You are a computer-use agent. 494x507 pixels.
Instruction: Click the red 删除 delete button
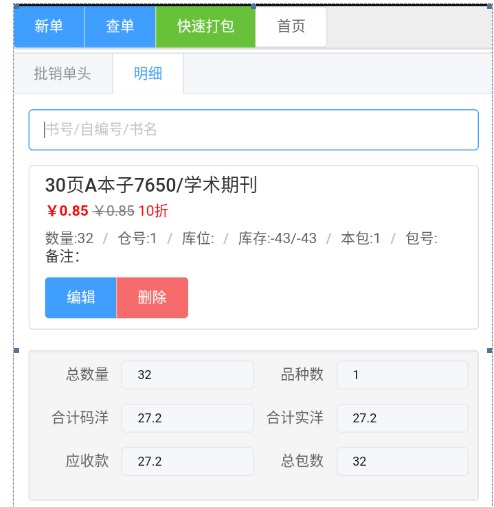click(x=152, y=297)
